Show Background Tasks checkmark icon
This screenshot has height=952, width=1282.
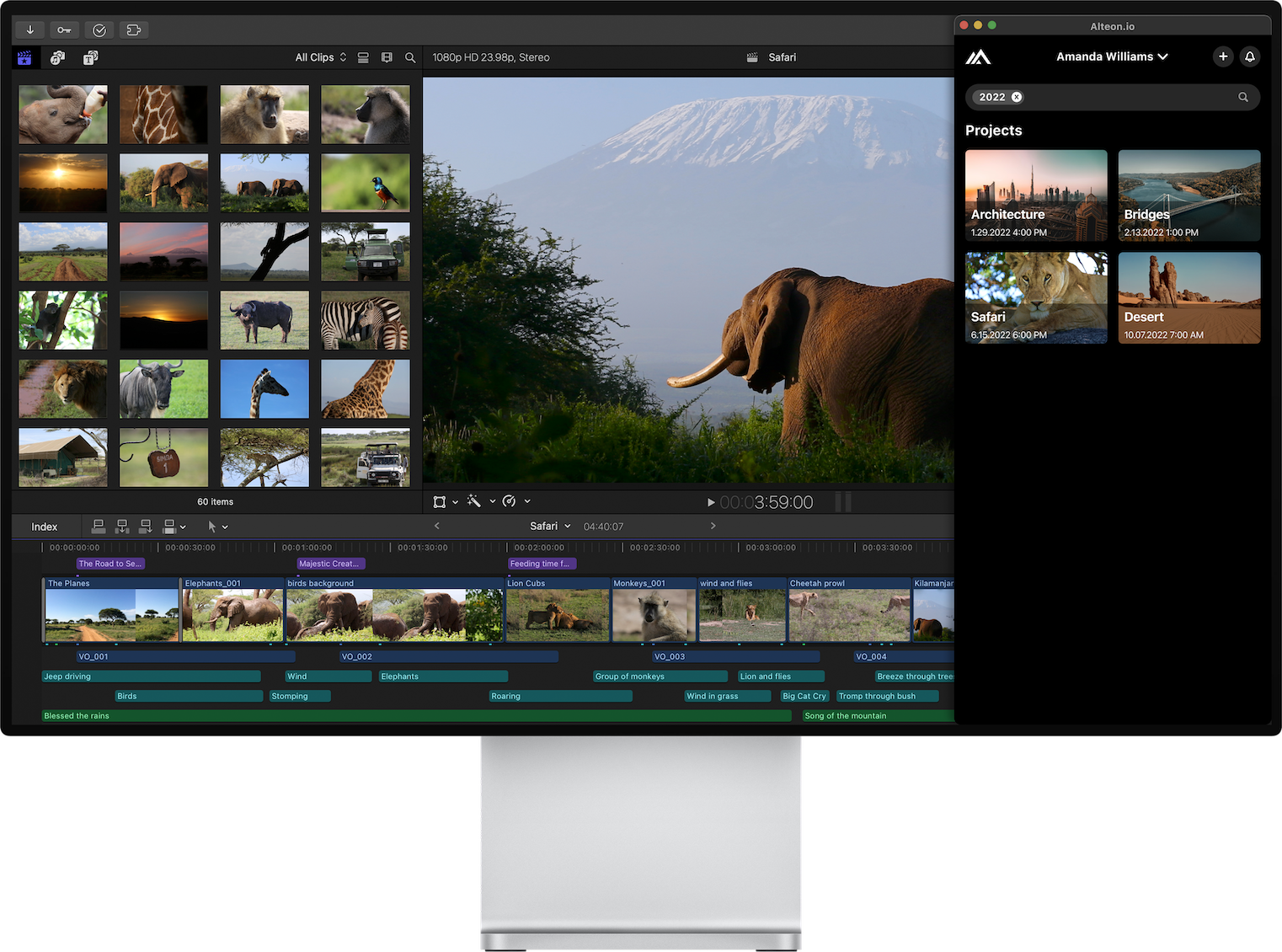tap(99, 30)
